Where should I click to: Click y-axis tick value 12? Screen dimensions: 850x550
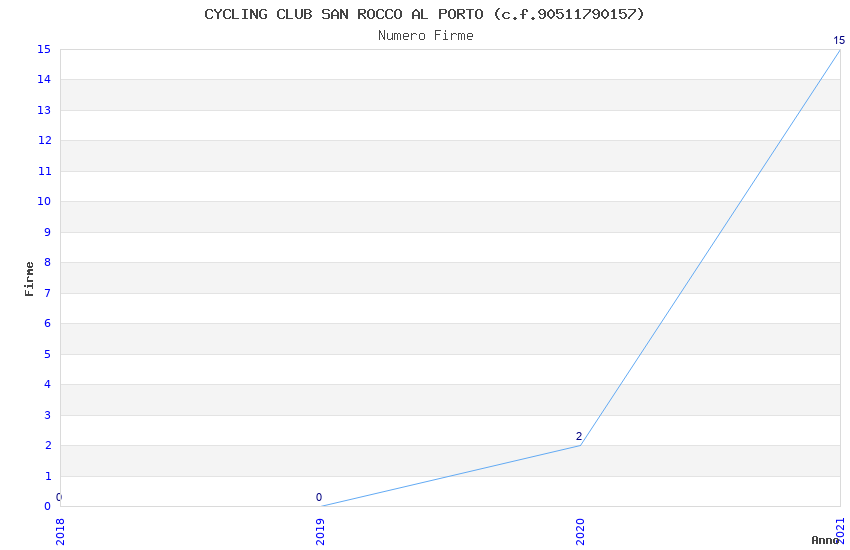coord(44,140)
